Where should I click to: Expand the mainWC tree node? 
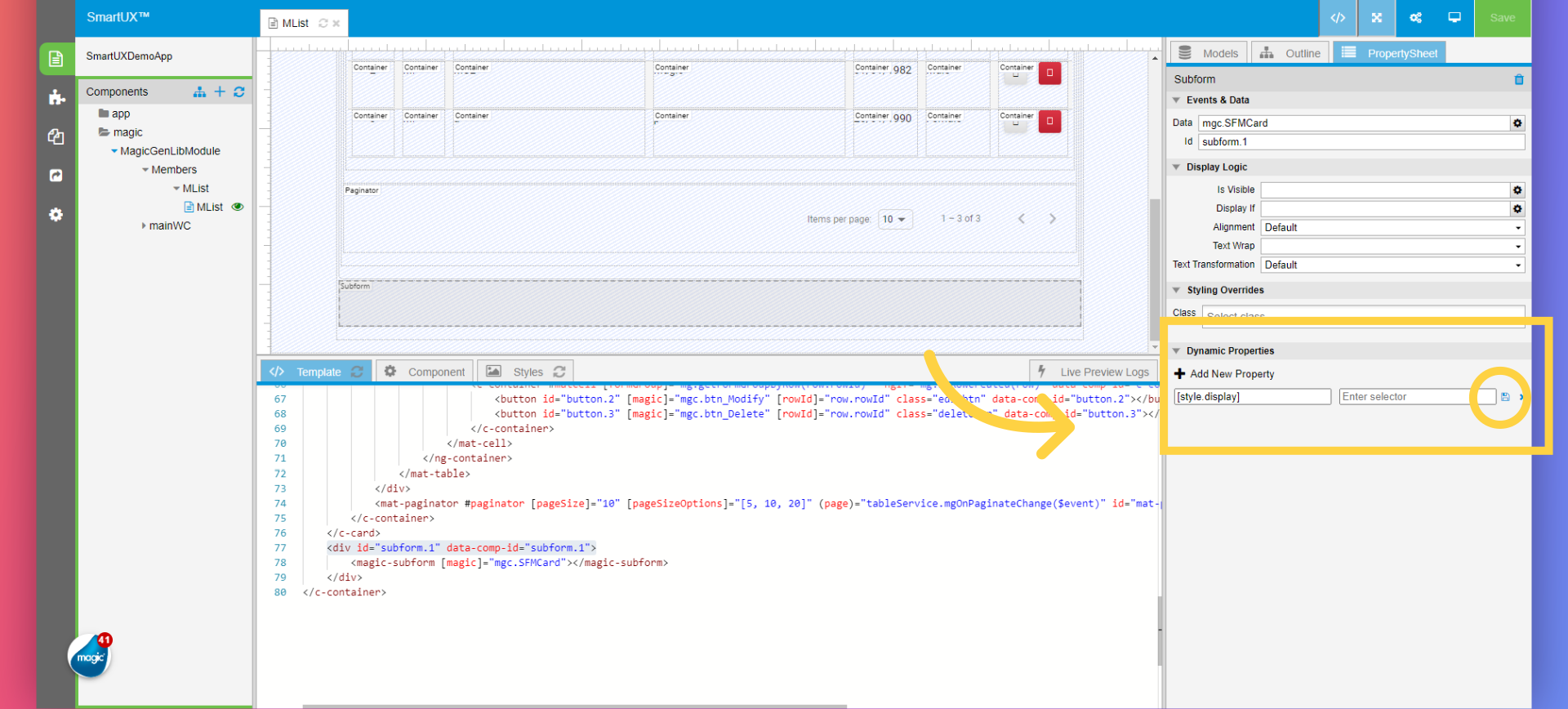(x=144, y=226)
